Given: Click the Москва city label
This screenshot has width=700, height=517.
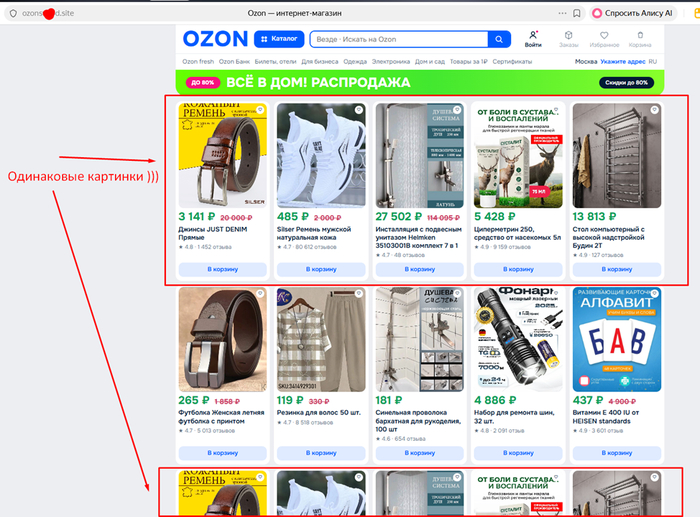Looking at the screenshot, I should [586, 62].
